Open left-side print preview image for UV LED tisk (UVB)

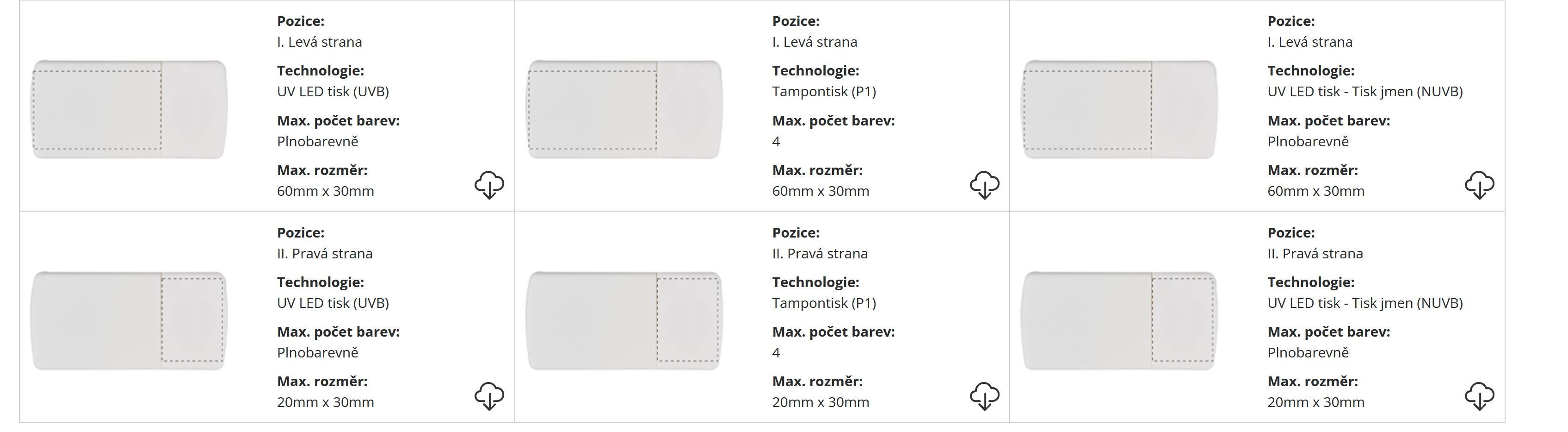click(x=129, y=110)
